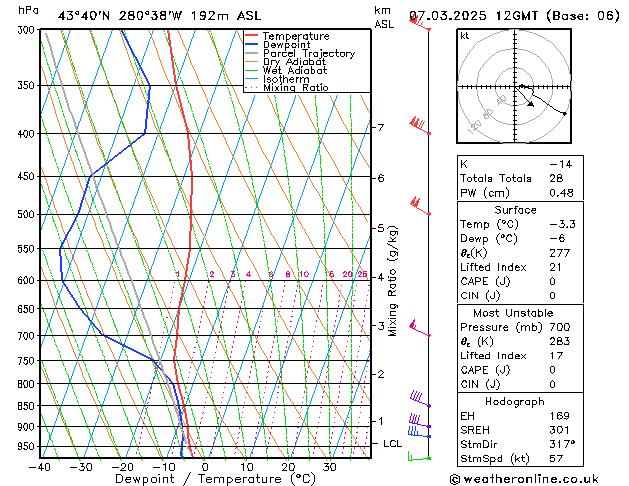This screenshot has height=486, width=629.
Task: Click the LCL marker label
Action: click(x=392, y=443)
